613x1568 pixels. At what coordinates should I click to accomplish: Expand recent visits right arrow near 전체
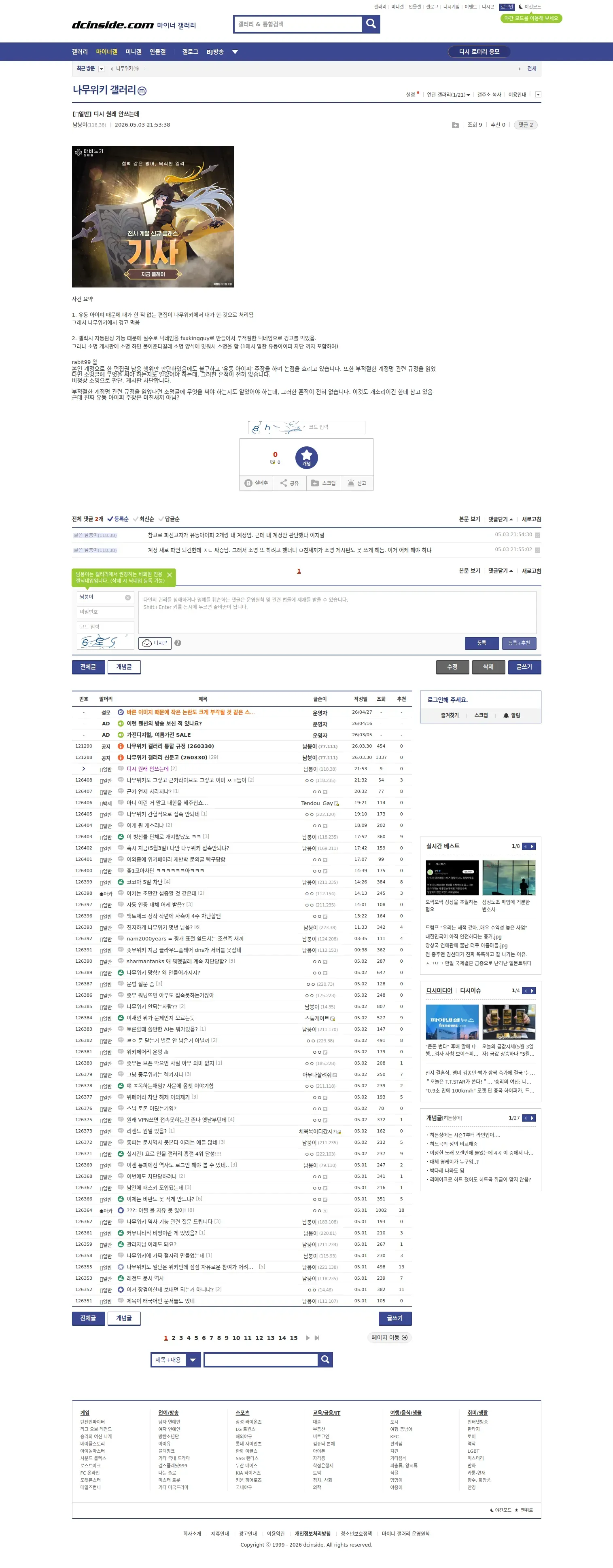(519, 69)
